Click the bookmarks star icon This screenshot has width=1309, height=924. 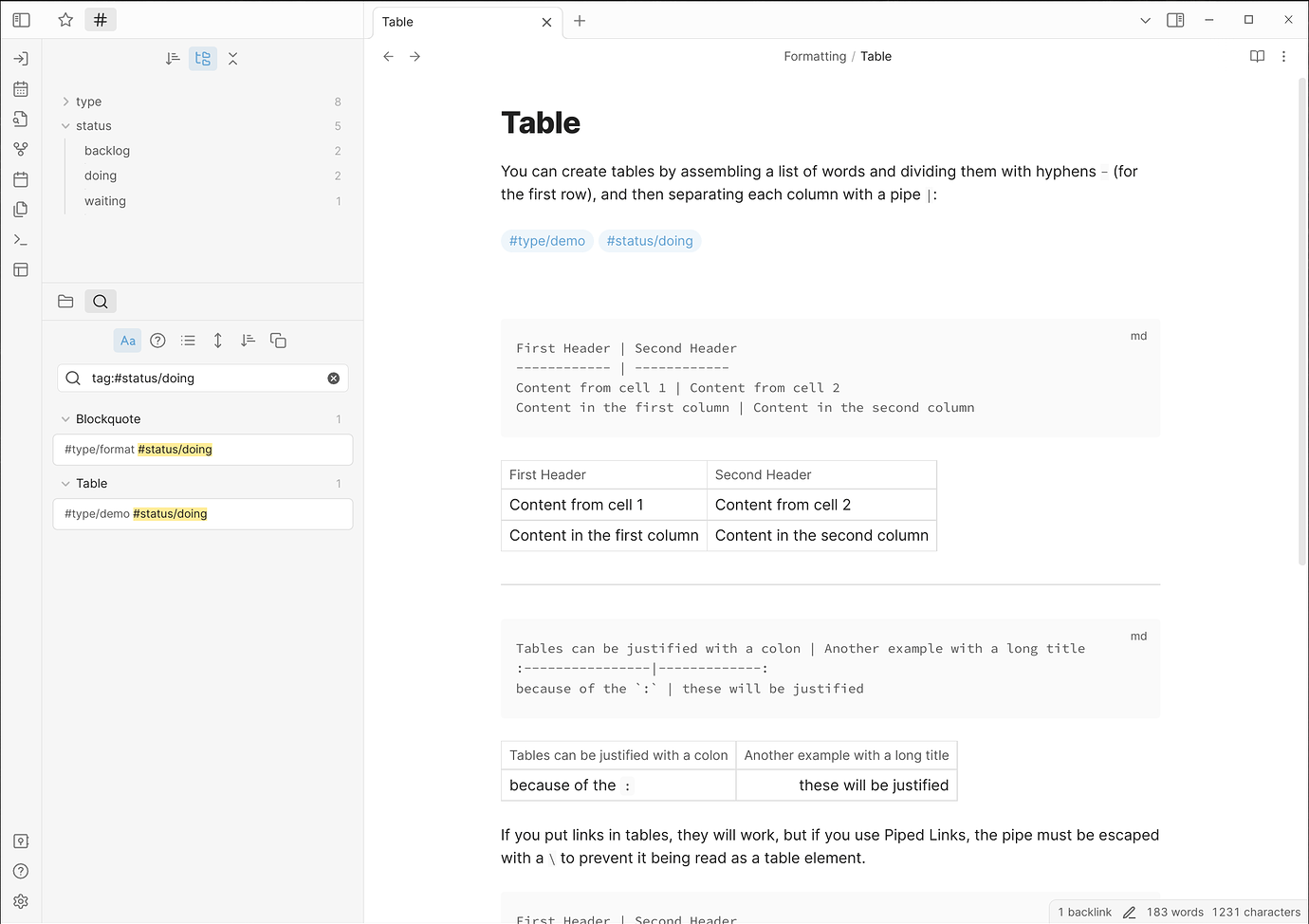pos(65,20)
